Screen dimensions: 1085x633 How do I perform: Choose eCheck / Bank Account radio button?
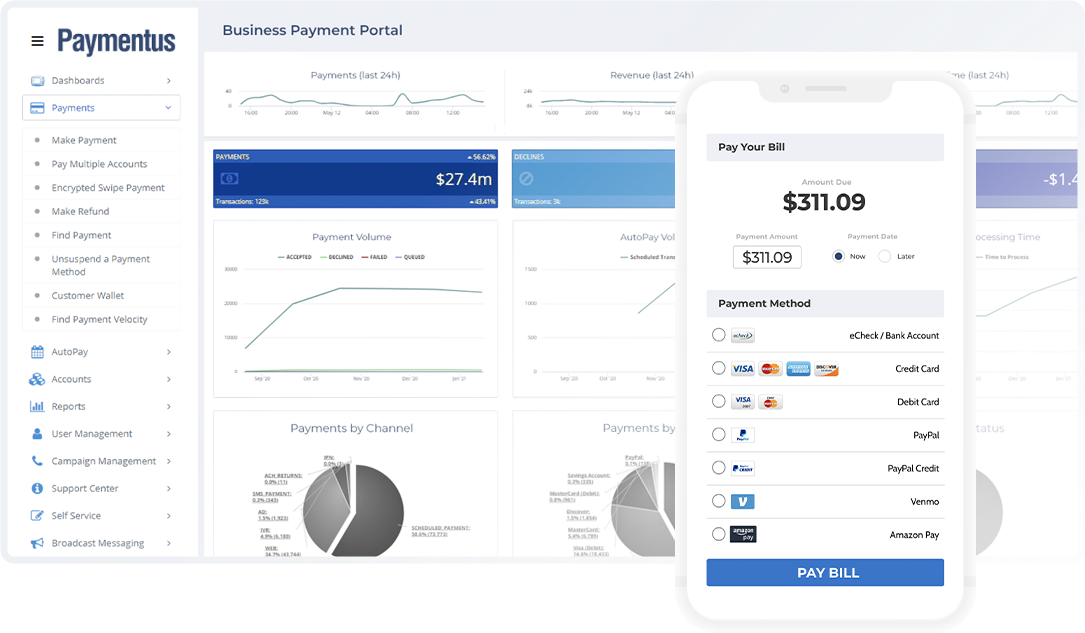(719, 335)
